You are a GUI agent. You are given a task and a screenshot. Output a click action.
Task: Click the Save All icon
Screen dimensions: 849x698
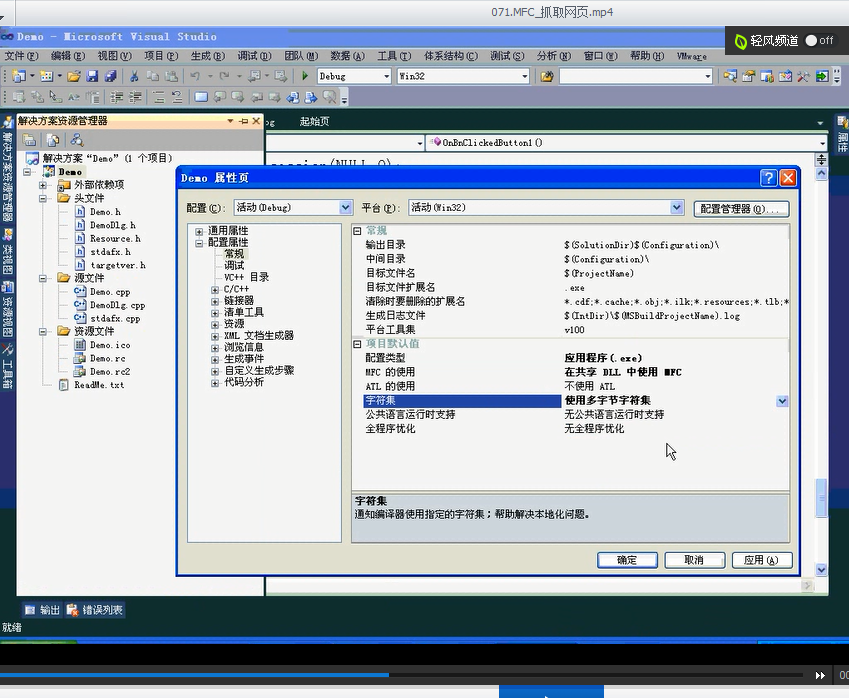111,76
